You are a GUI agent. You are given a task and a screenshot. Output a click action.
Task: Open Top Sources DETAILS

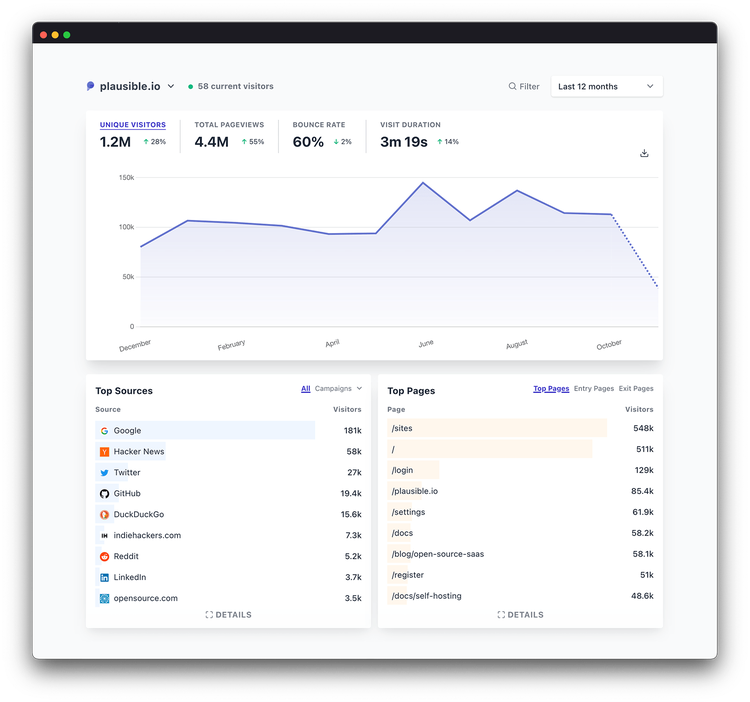pyautogui.click(x=228, y=614)
